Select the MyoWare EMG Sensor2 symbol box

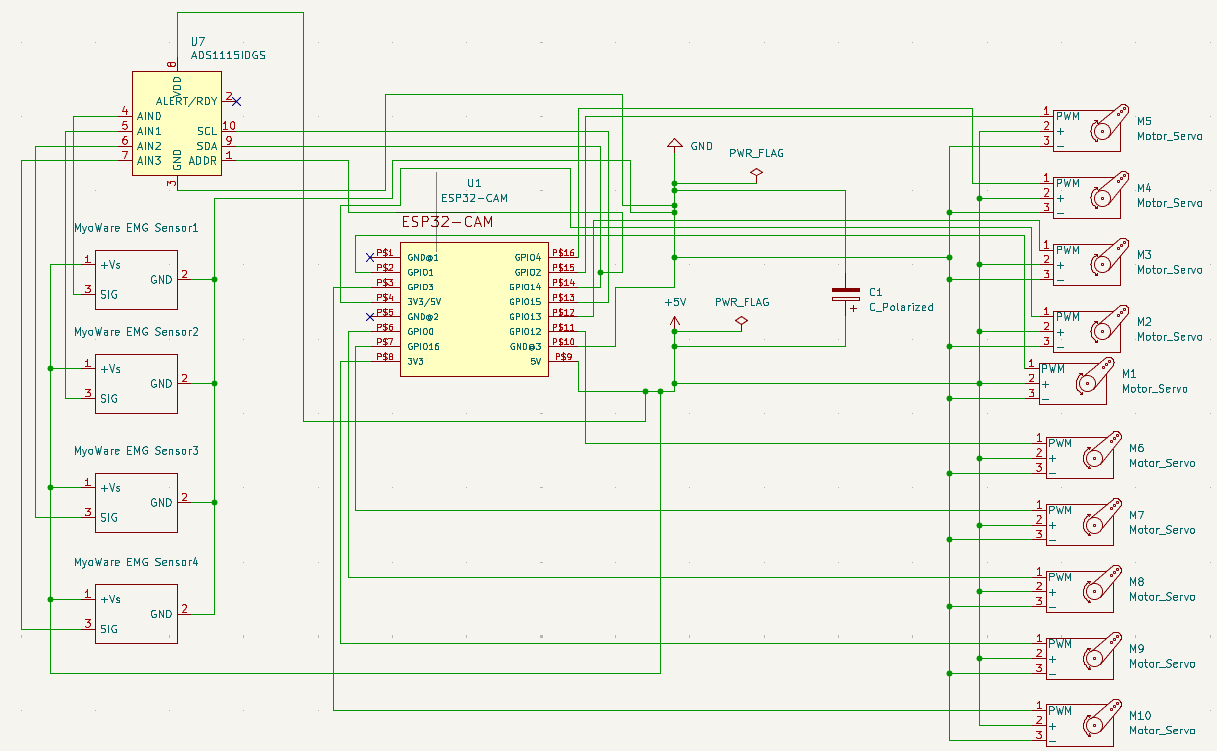pos(136,383)
